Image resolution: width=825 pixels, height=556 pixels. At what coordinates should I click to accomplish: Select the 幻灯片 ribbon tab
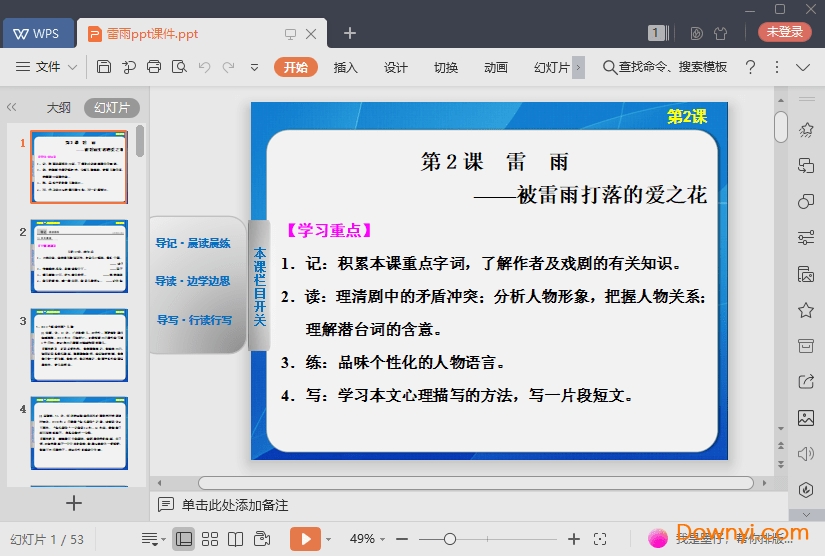pyautogui.click(x=551, y=67)
